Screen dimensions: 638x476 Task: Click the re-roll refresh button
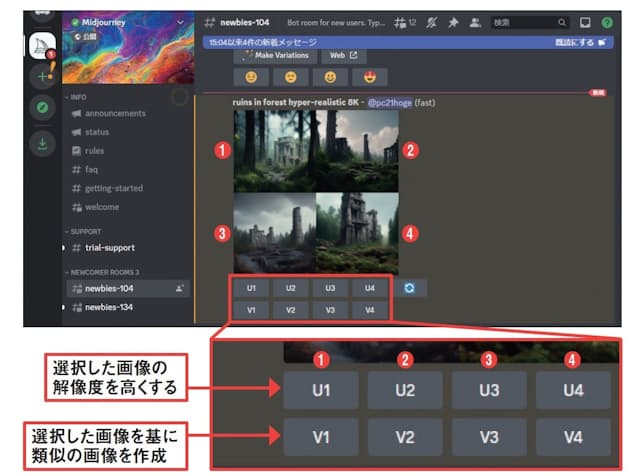click(x=410, y=288)
